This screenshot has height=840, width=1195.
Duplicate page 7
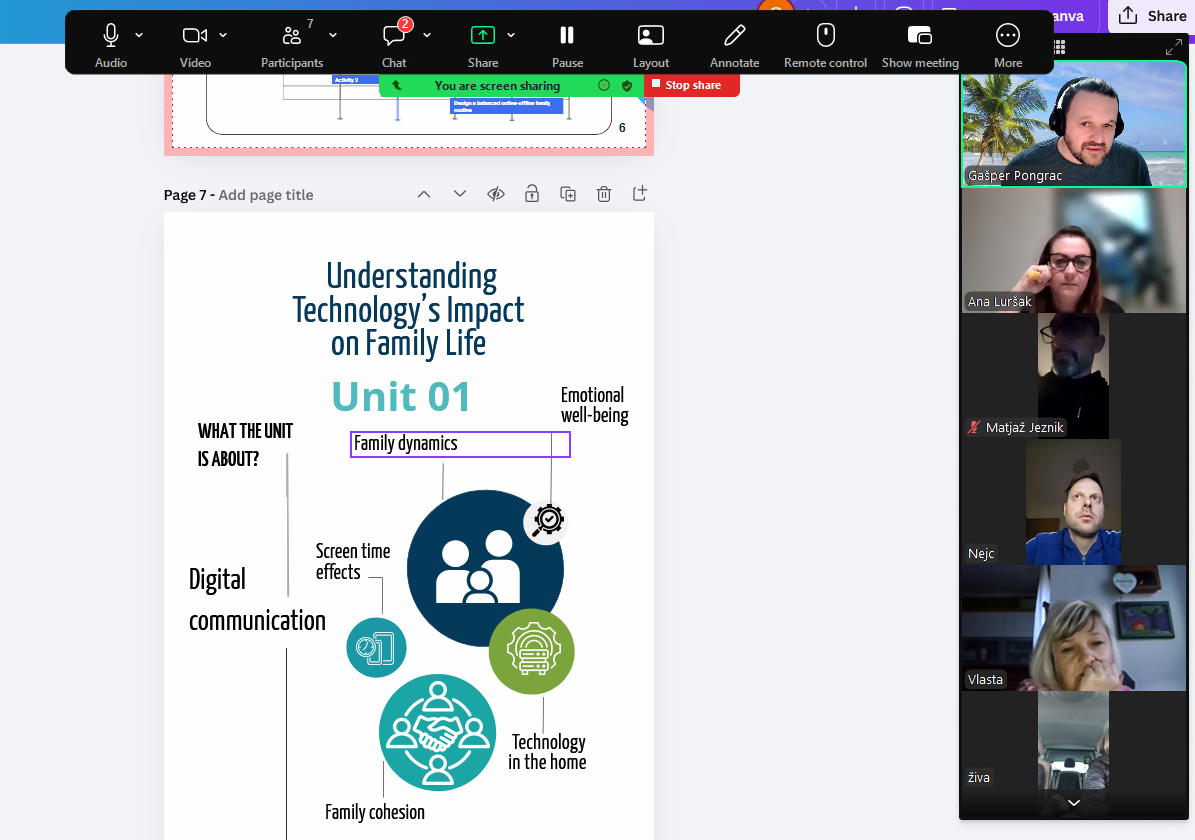[x=568, y=194]
